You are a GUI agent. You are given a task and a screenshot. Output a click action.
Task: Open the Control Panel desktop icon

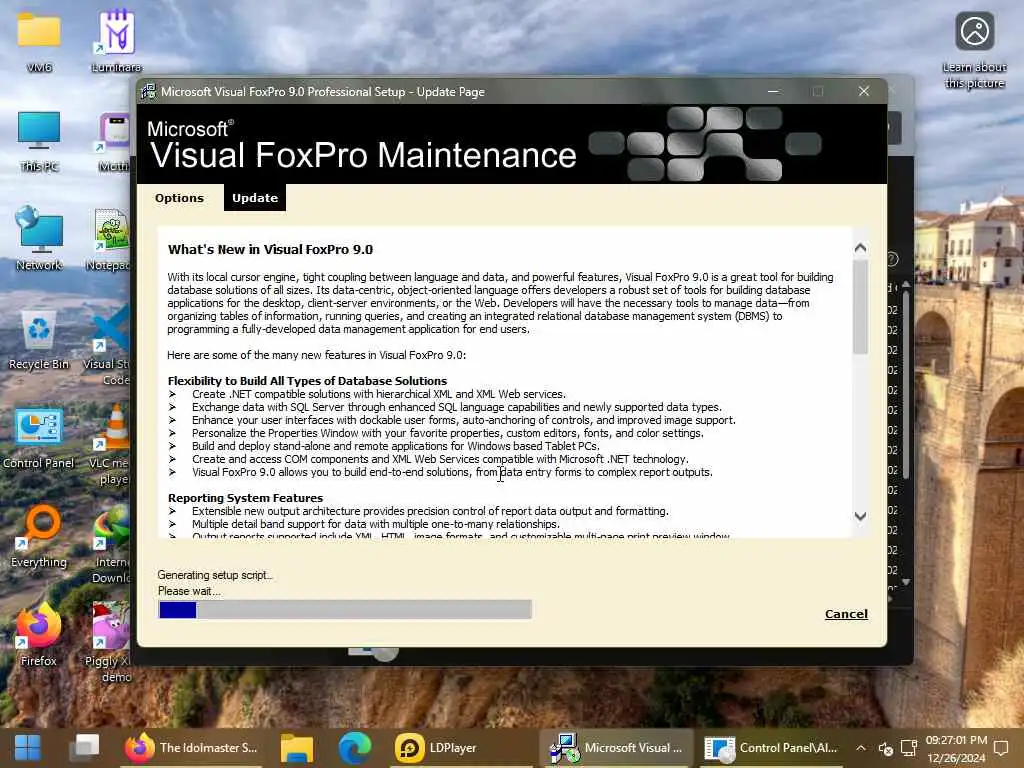(x=39, y=439)
